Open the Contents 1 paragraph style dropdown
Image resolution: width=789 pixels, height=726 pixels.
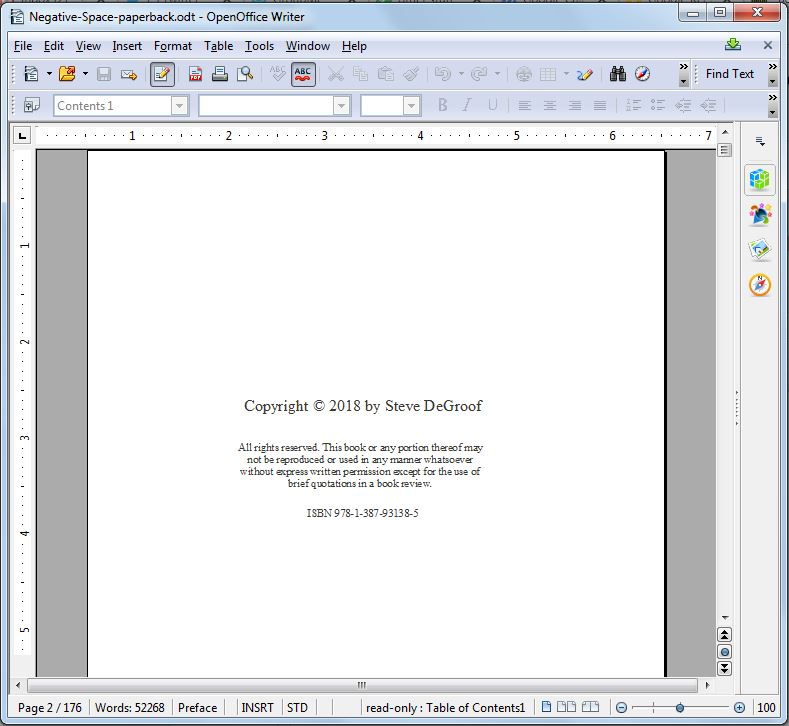click(180, 106)
